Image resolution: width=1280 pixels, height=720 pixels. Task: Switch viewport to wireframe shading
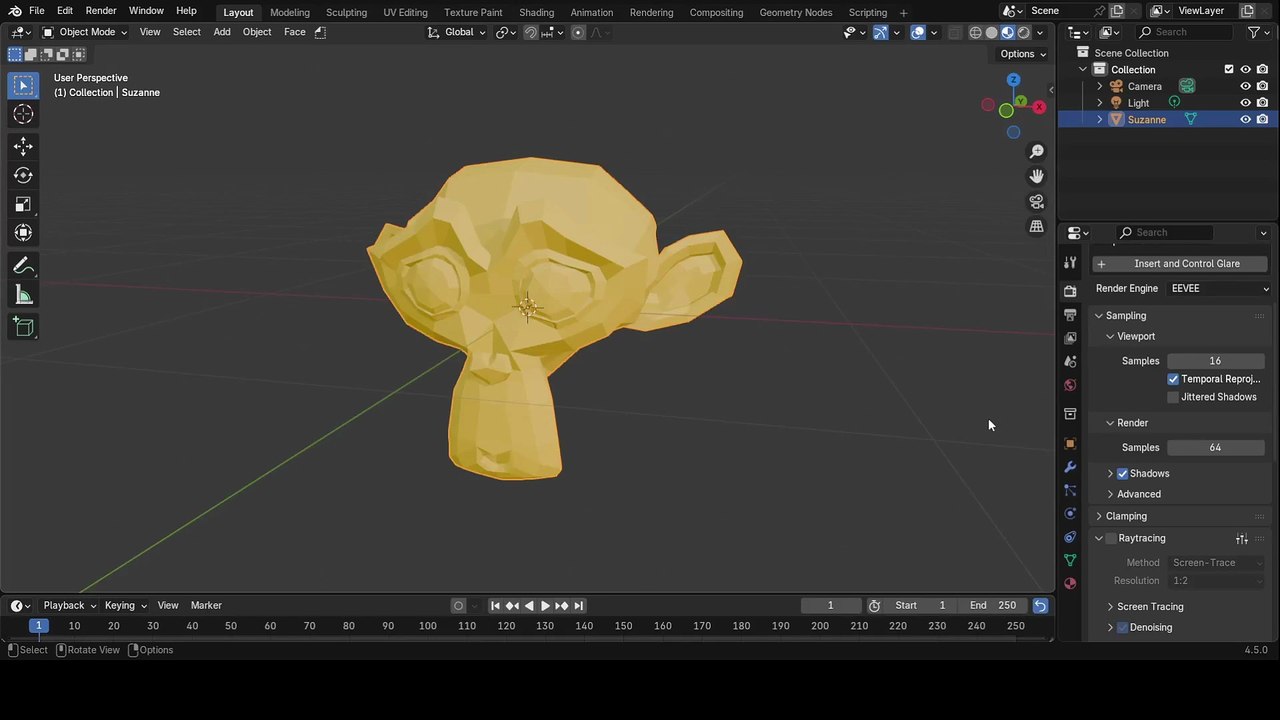[975, 32]
